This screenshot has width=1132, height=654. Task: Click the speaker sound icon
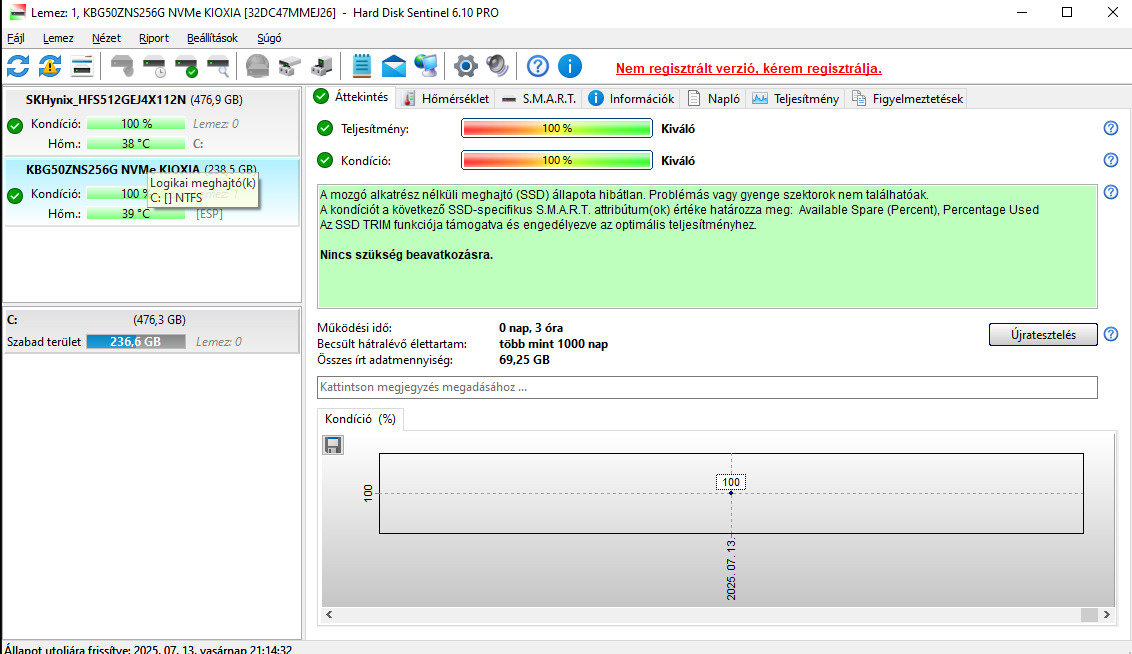(497, 66)
